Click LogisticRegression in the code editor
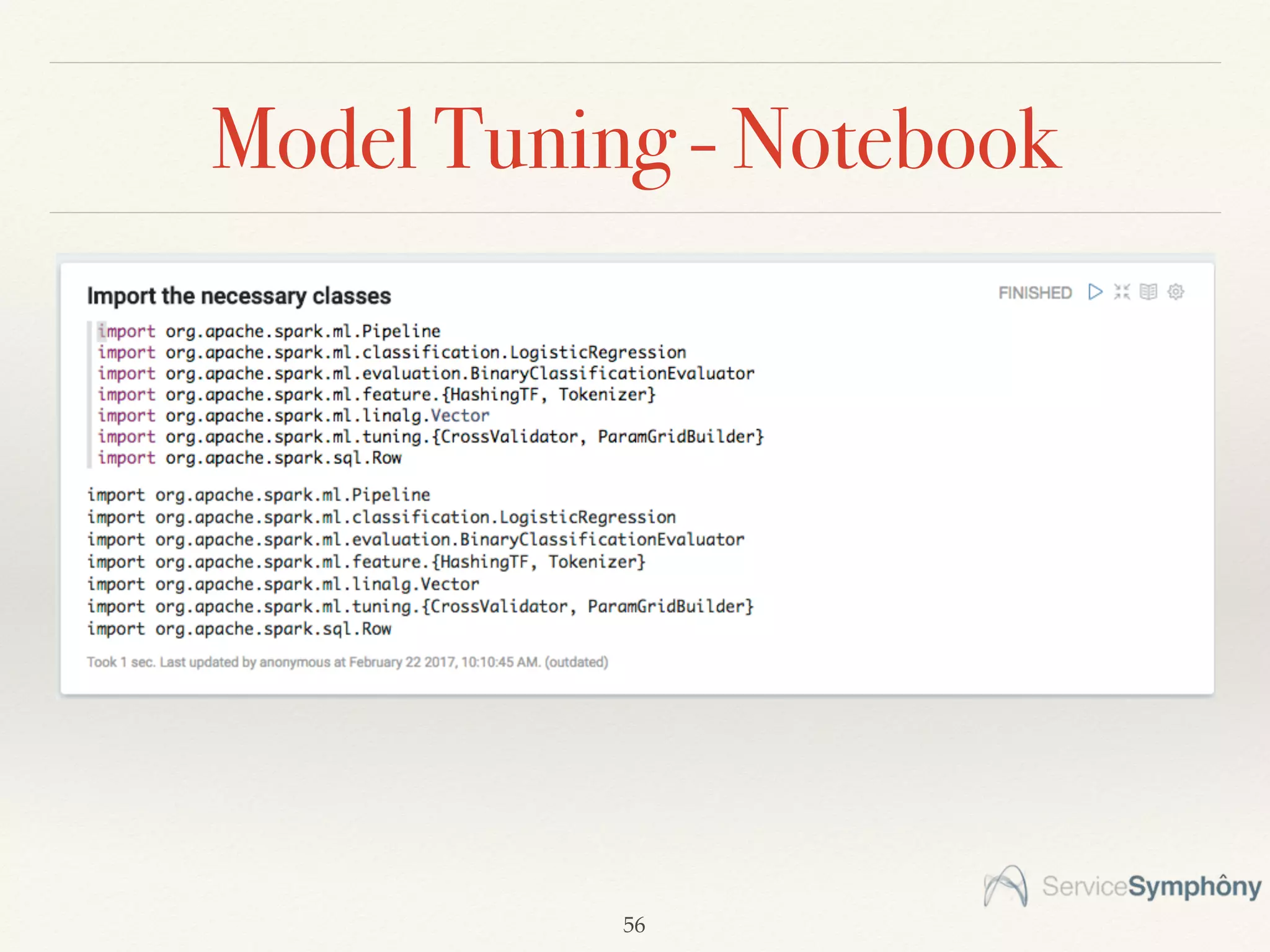This screenshot has width=1270, height=952. (x=597, y=353)
